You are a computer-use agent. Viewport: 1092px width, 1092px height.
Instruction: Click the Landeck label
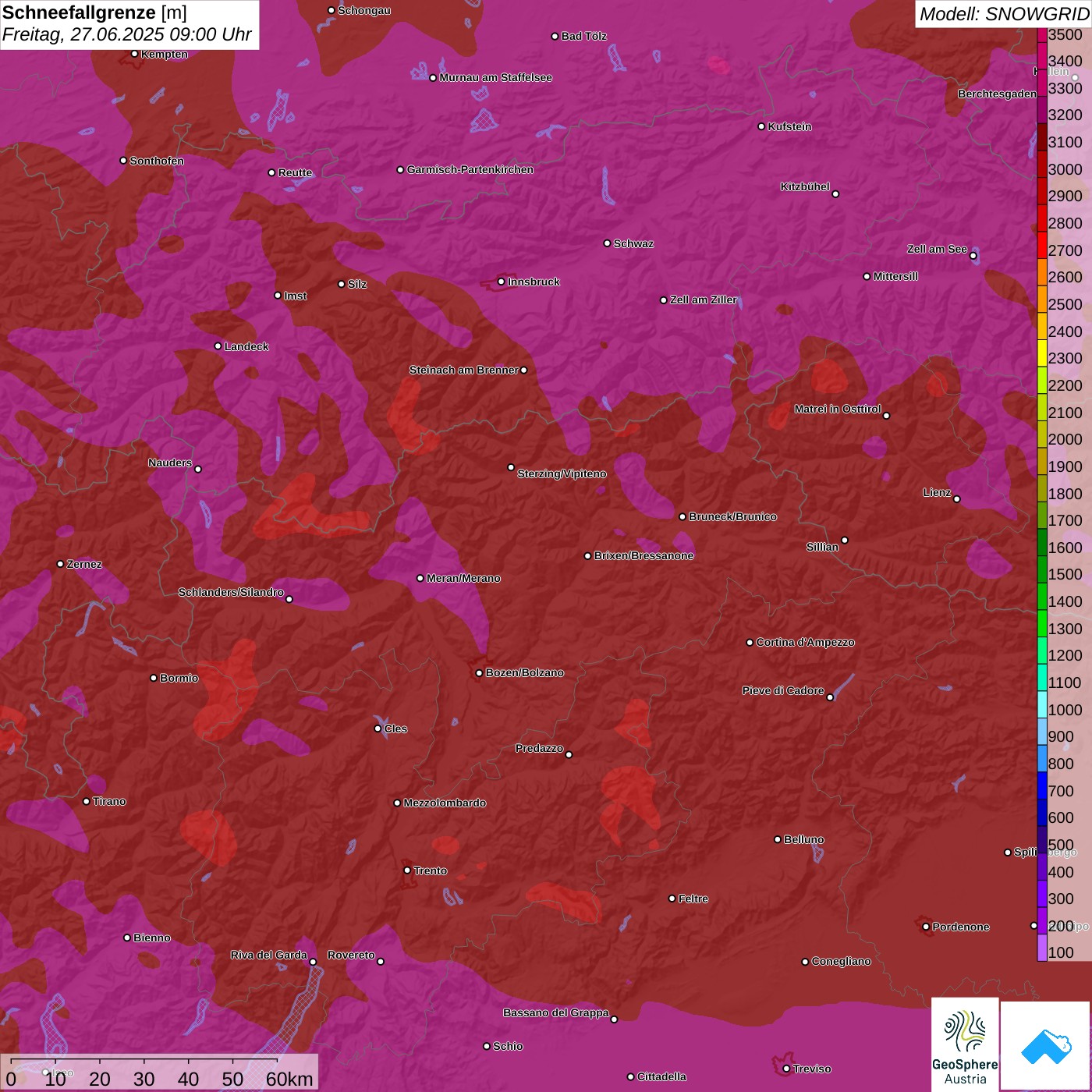pyautogui.click(x=246, y=346)
